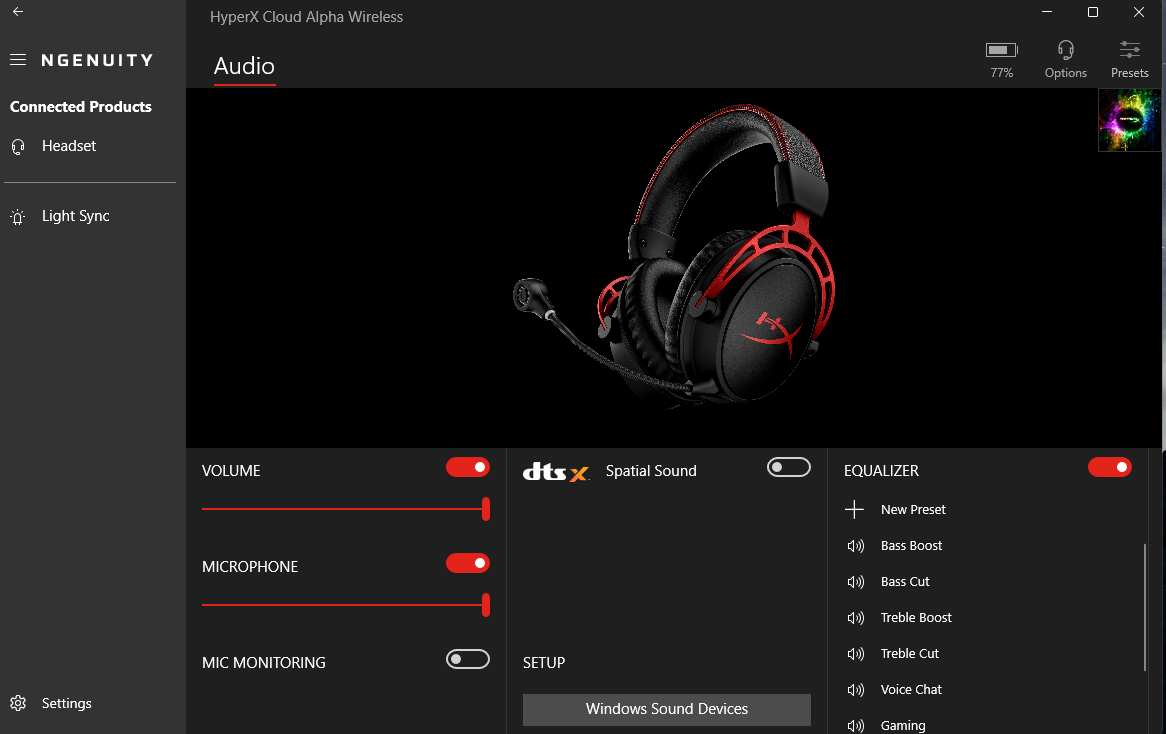Click the colorful preset thumbnail
Viewport: 1166px width, 734px height.
tap(1130, 120)
